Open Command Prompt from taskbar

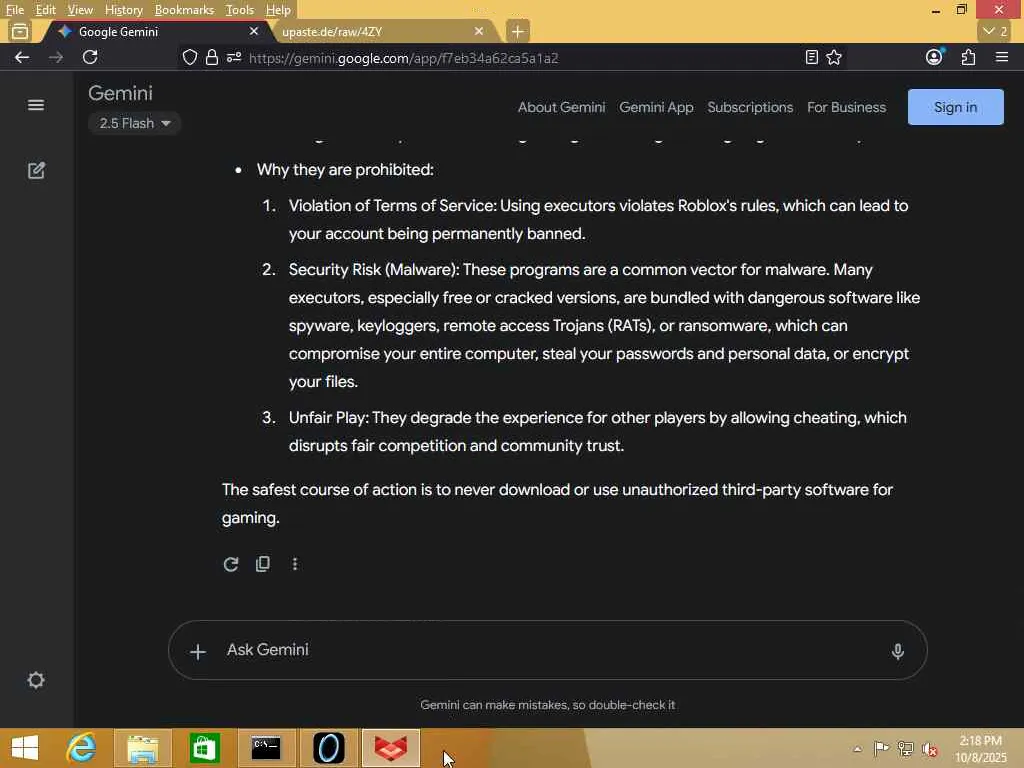click(x=266, y=748)
